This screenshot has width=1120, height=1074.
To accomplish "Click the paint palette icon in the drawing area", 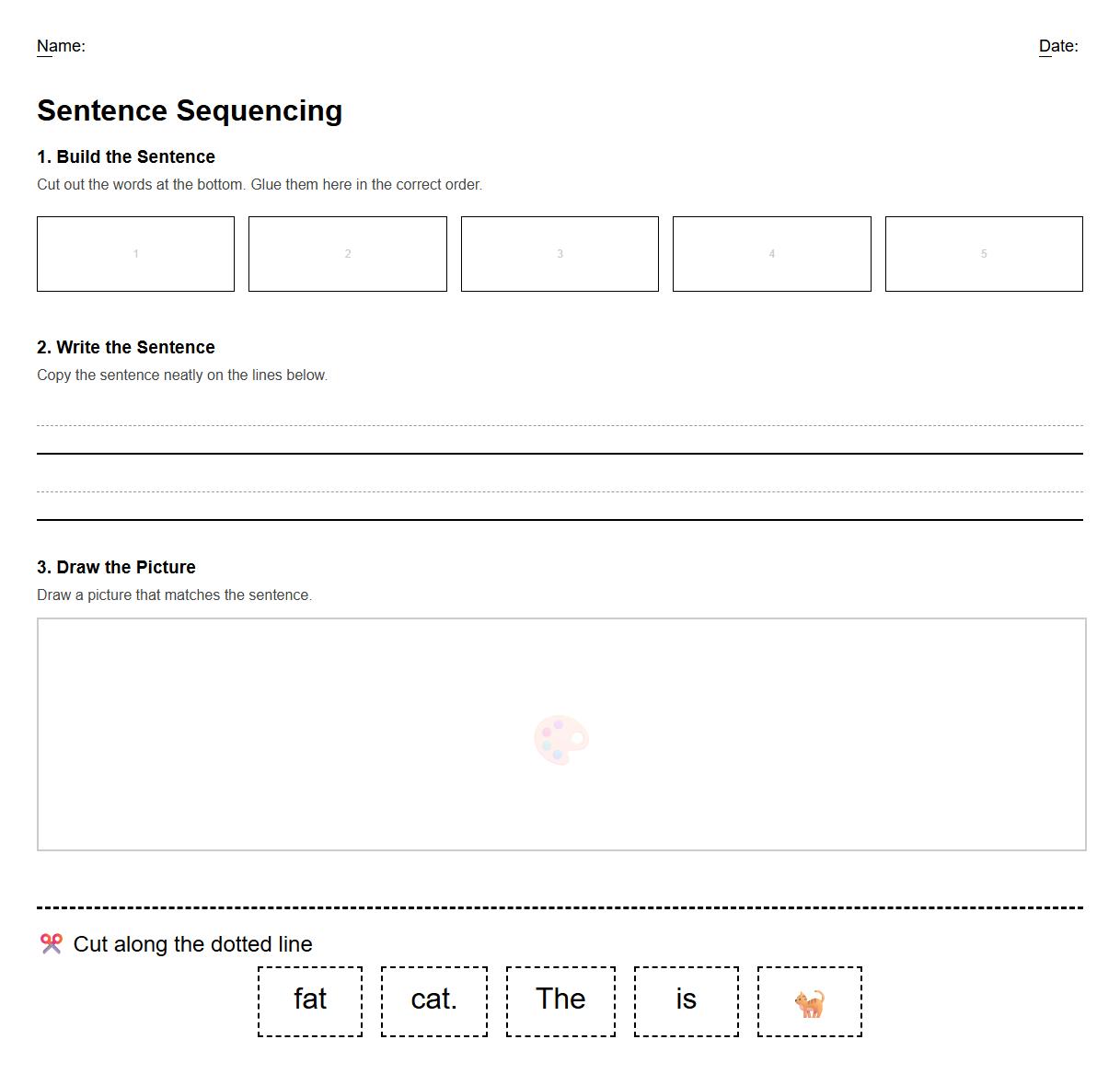I will (x=560, y=739).
